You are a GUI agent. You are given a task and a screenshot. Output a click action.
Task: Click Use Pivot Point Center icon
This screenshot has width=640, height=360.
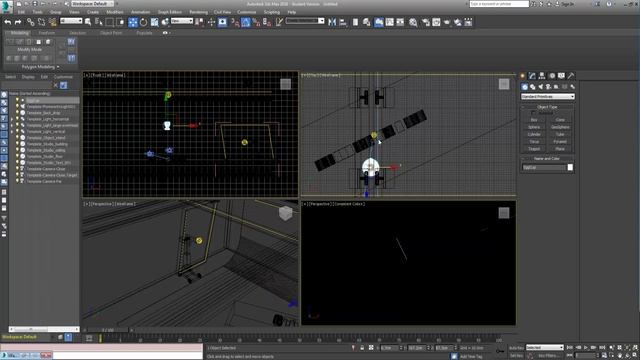click(200, 22)
